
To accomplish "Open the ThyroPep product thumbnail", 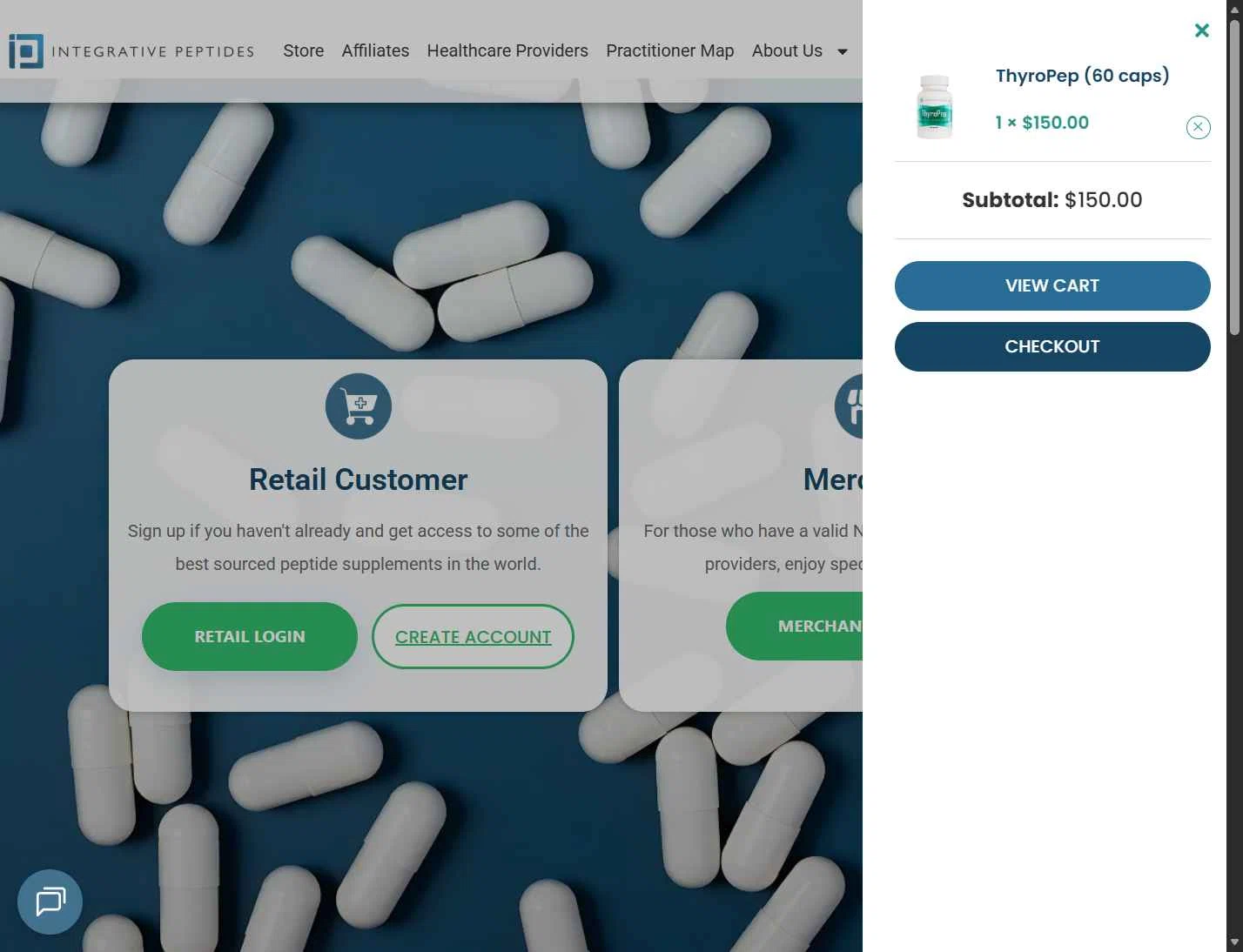I will 934,107.
